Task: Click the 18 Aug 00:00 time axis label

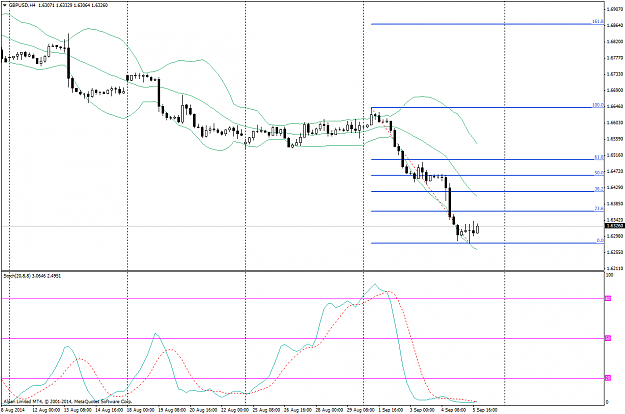Action: (141, 410)
